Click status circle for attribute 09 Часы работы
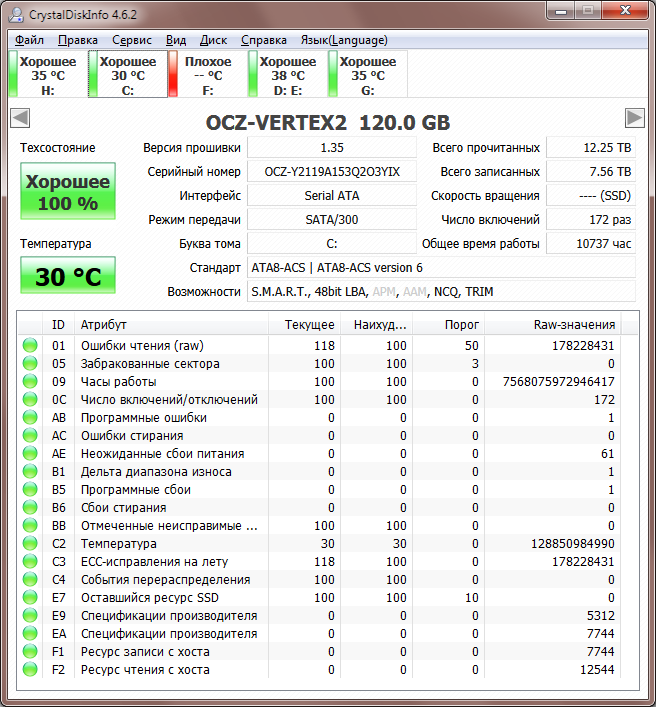656x707 pixels. (x=30, y=381)
